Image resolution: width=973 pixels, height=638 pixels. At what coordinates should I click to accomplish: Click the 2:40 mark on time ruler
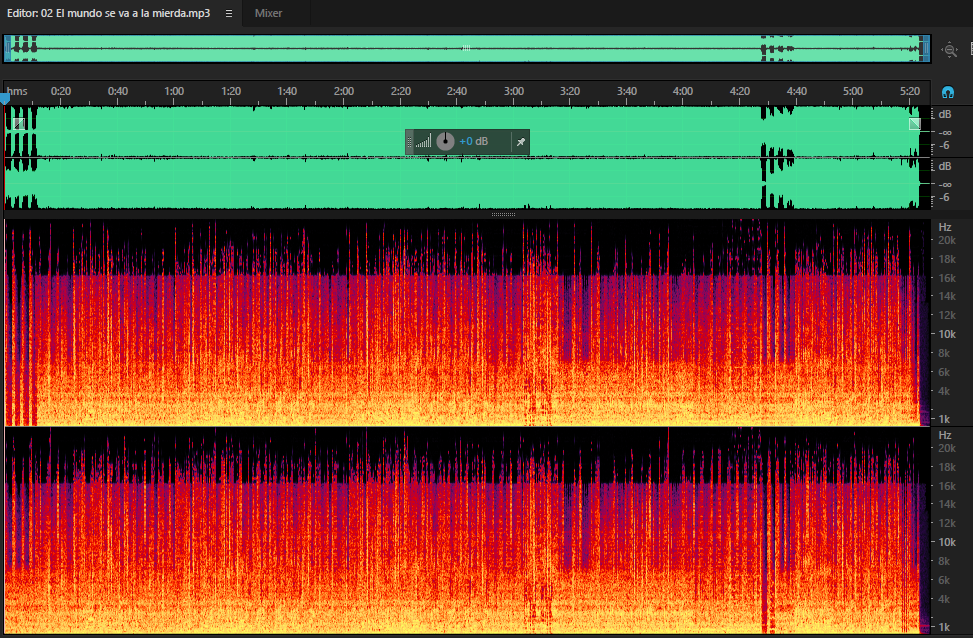click(457, 91)
